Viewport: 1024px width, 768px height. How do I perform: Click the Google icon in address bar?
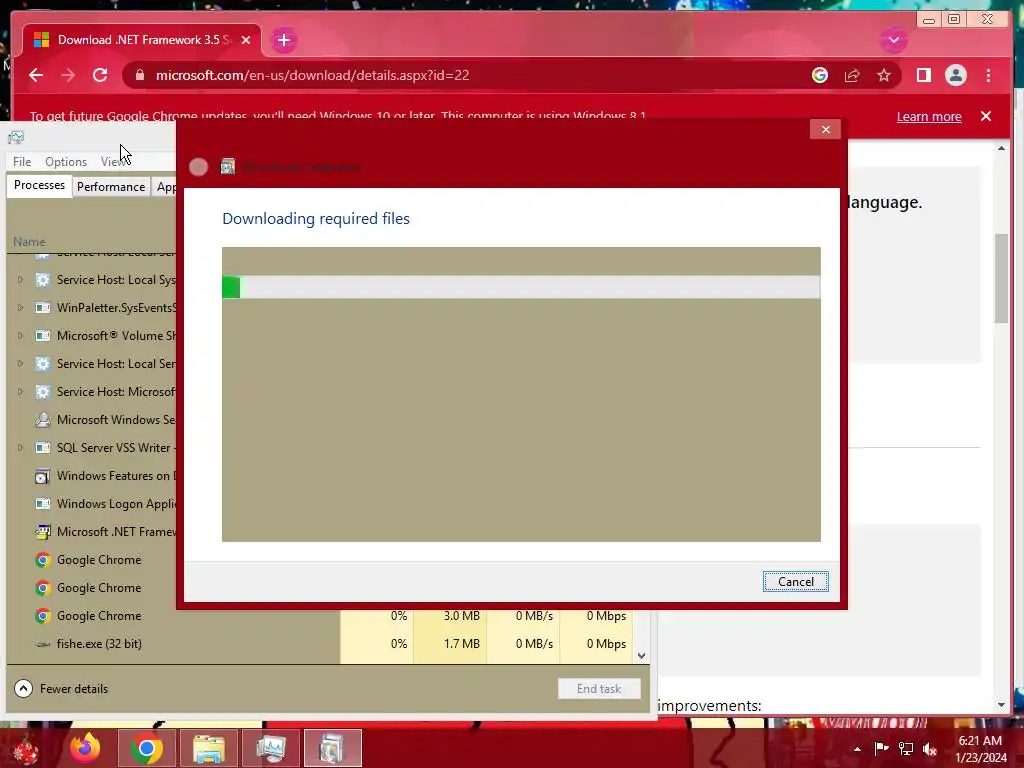coord(820,75)
